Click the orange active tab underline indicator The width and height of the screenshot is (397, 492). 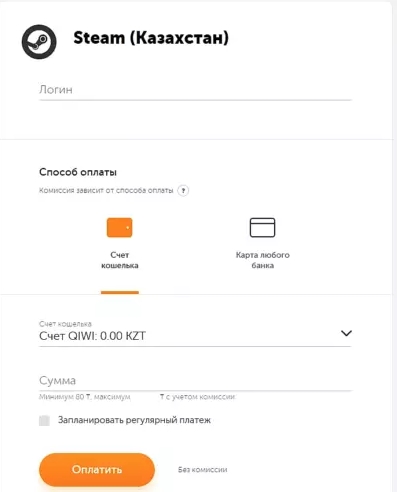[120, 293]
